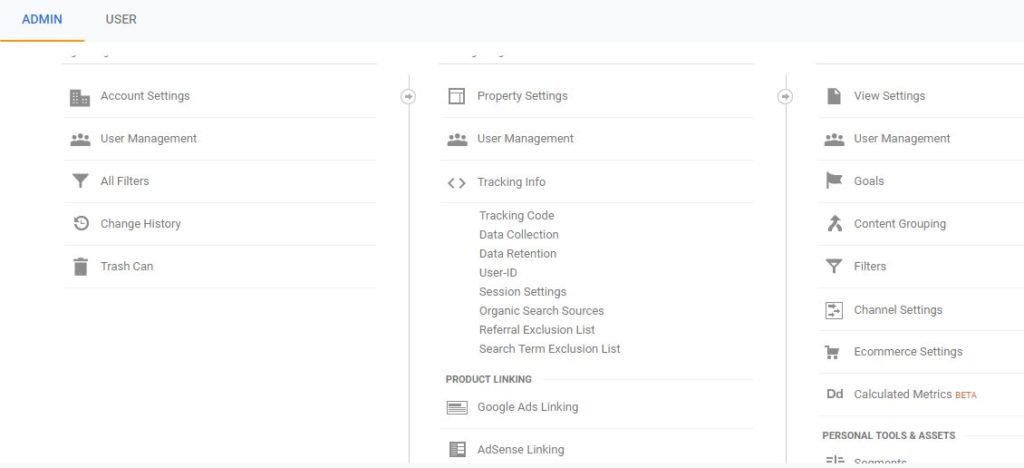1024x468 pixels.
Task: Click the Account Settings building icon
Action: click(x=80, y=97)
